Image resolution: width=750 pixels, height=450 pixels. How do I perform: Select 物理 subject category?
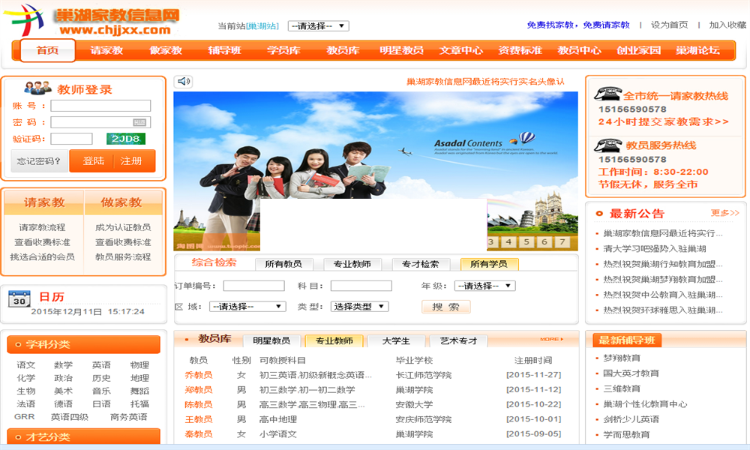(140, 365)
